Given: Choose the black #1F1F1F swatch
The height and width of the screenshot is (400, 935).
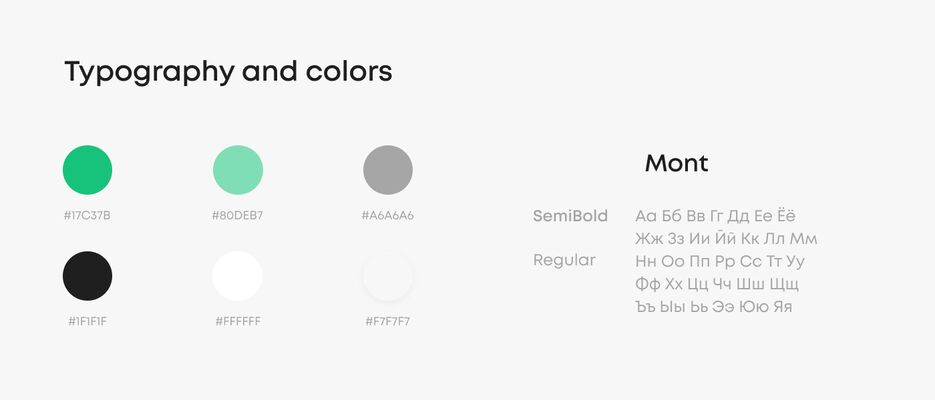Looking at the screenshot, I should pos(87,276).
